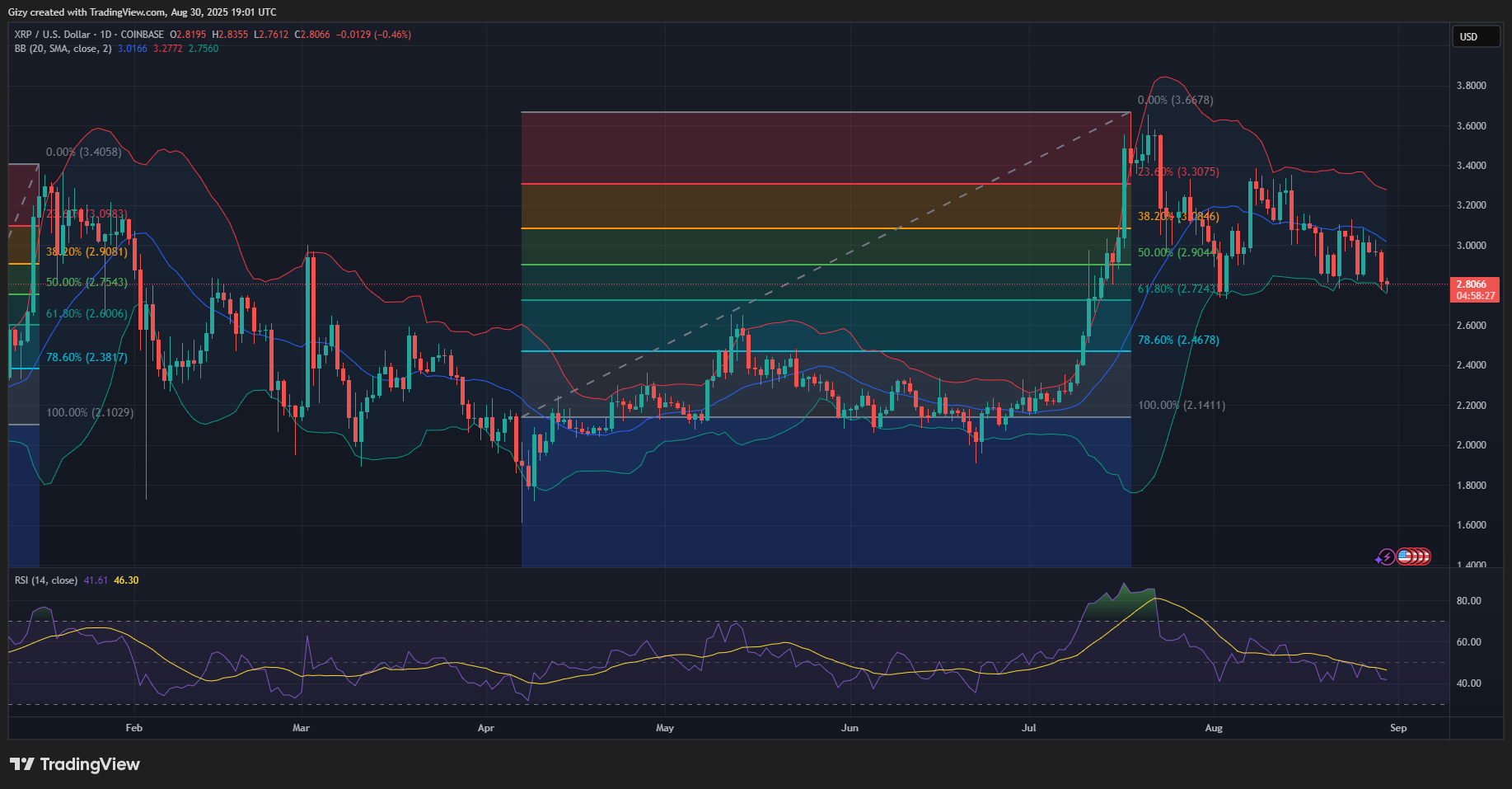Image resolution: width=1512 pixels, height=789 pixels.
Task: Click the 3.8000 price scale label
Action: coord(1471,86)
